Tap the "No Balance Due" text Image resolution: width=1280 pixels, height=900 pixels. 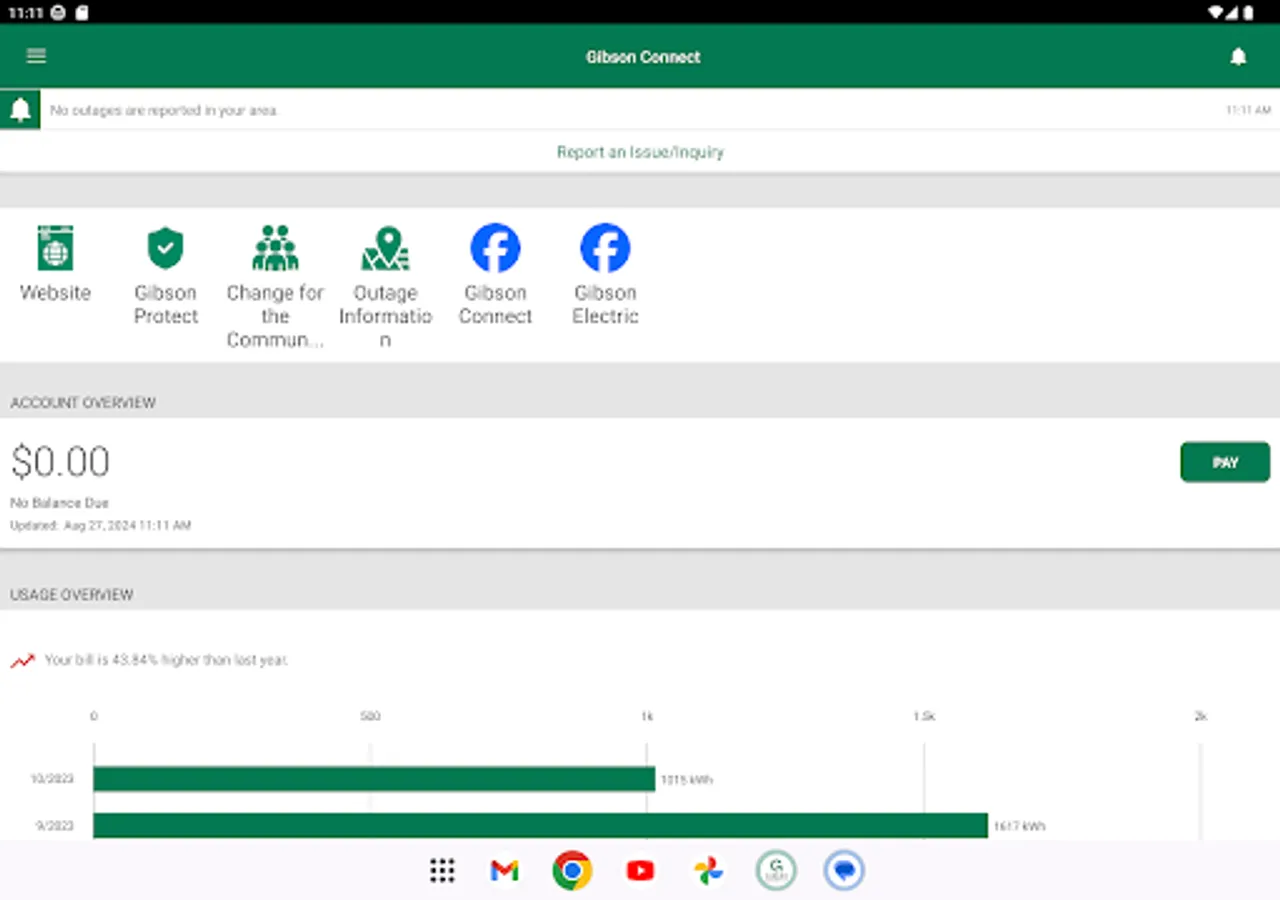click(59, 503)
